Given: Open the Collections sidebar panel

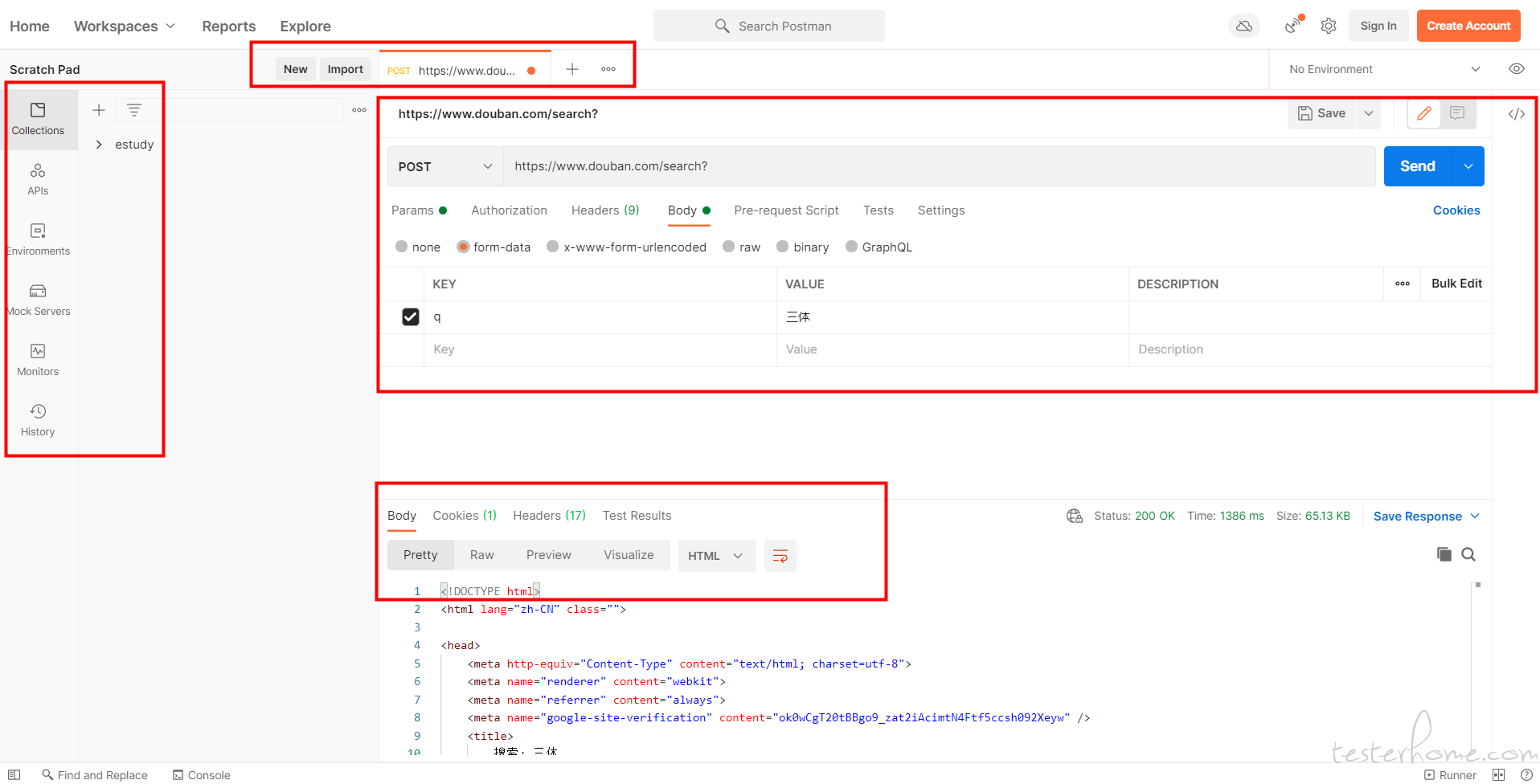Looking at the screenshot, I should tap(38, 119).
